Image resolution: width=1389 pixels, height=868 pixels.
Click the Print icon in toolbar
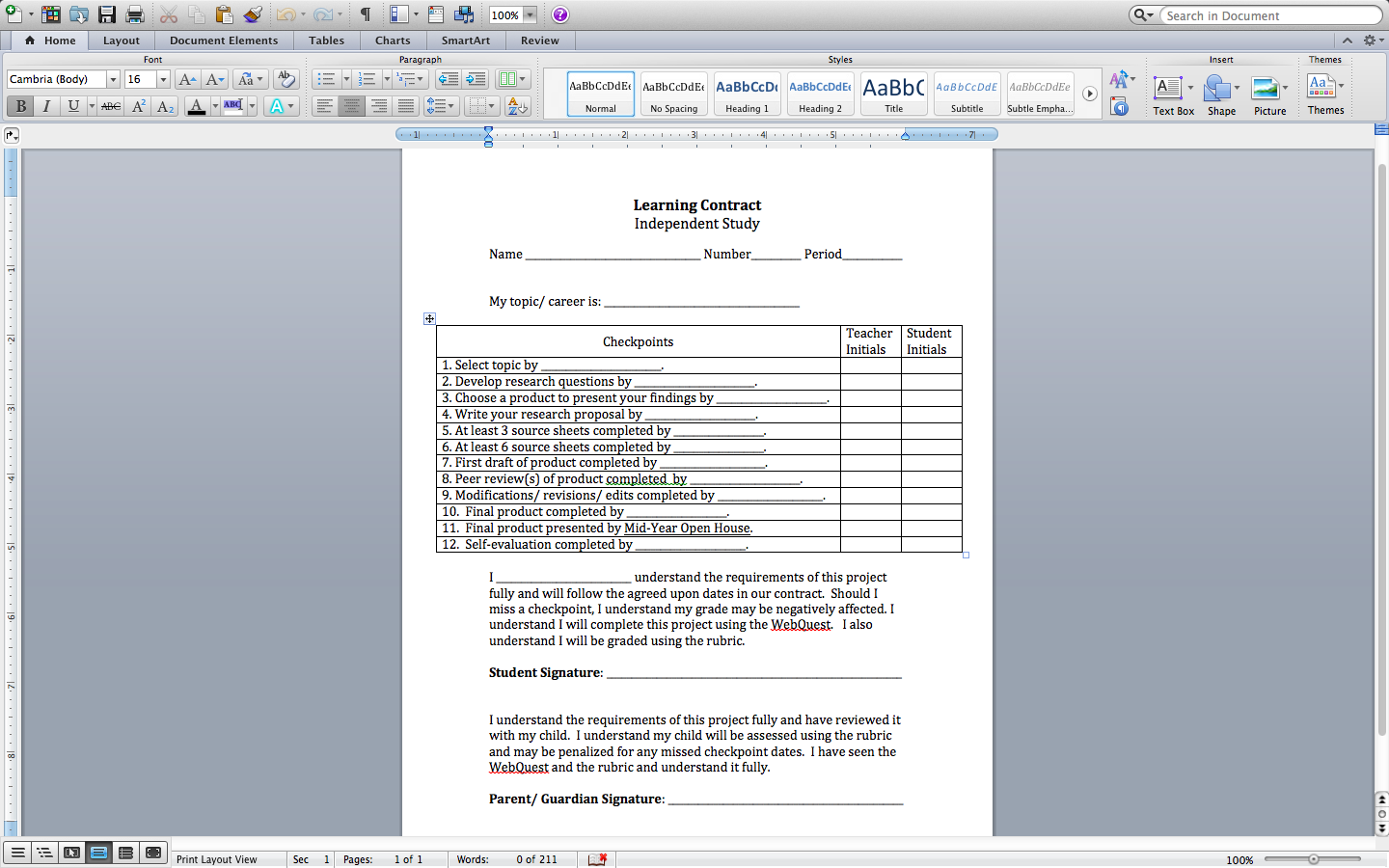pyautogui.click(x=135, y=14)
